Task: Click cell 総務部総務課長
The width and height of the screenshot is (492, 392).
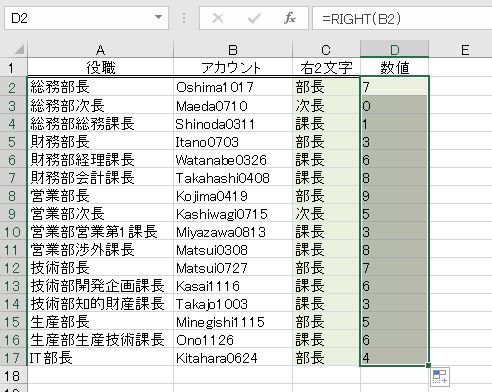Action: click(x=100, y=124)
